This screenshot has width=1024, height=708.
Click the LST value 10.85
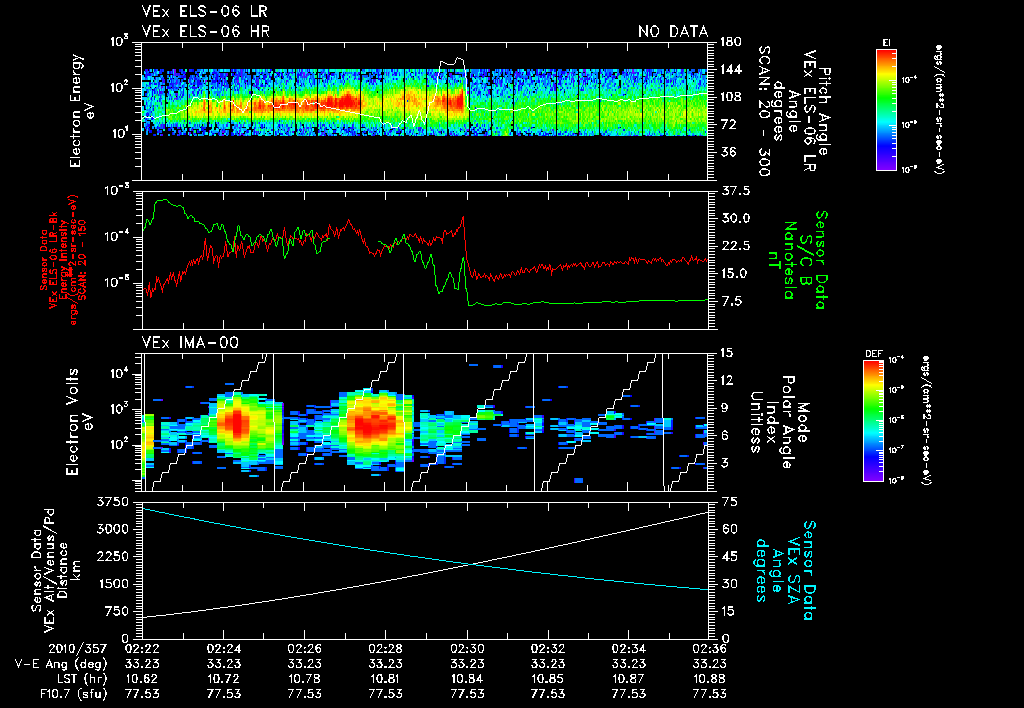coord(547,679)
